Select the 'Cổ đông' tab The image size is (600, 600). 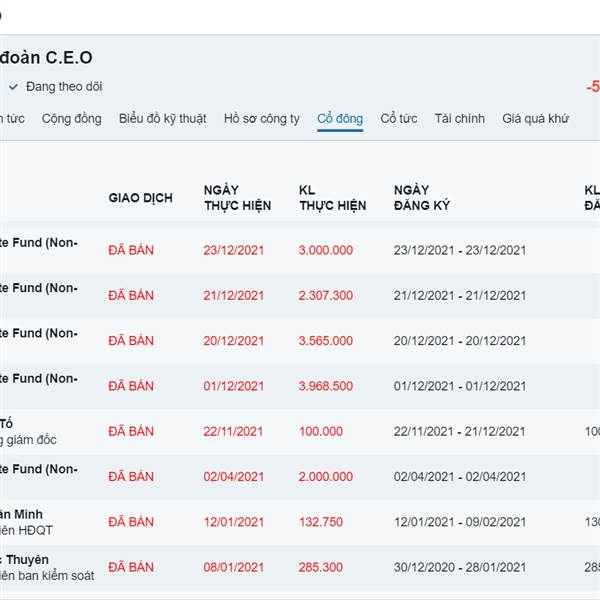340,119
